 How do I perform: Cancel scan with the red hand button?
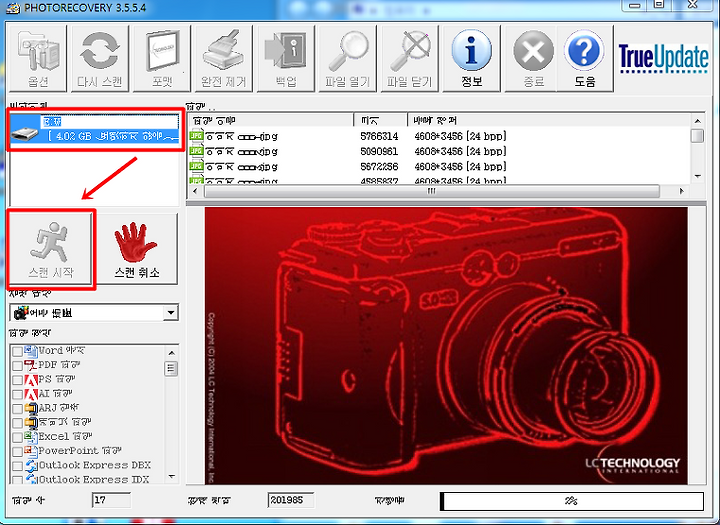(136, 248)
